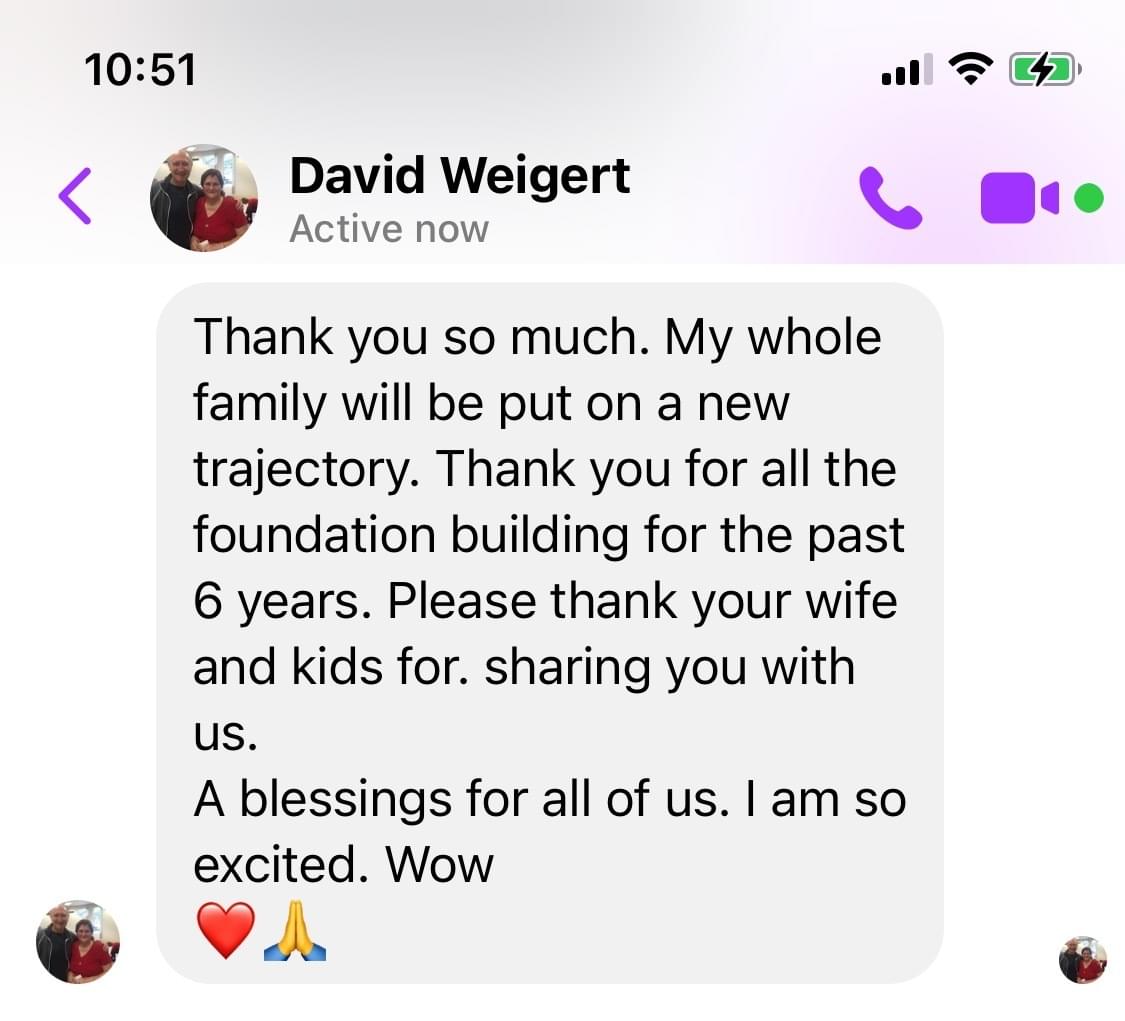The height and width of the screenshot is (1021, 1125).
Task: Click the small seen-receipt avatar
Action: point(1083,959)
